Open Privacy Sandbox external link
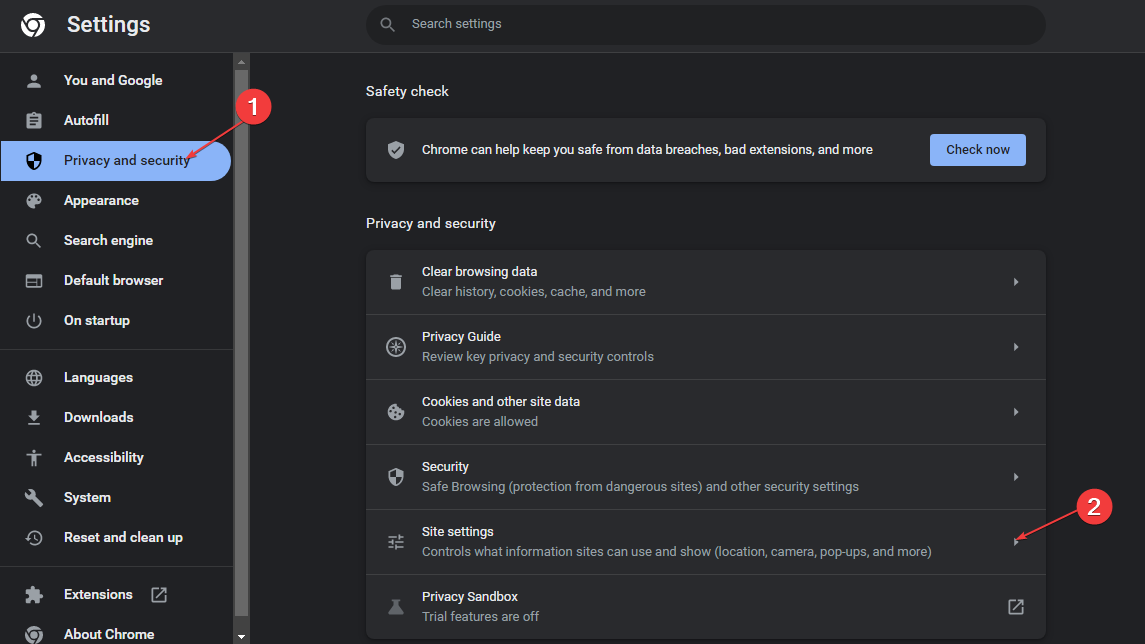 point(1016,607)
